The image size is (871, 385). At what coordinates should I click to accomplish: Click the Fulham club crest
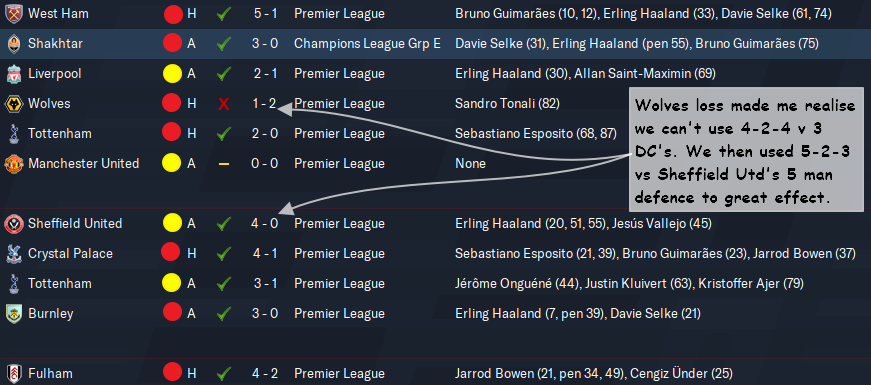click(13, 373)
